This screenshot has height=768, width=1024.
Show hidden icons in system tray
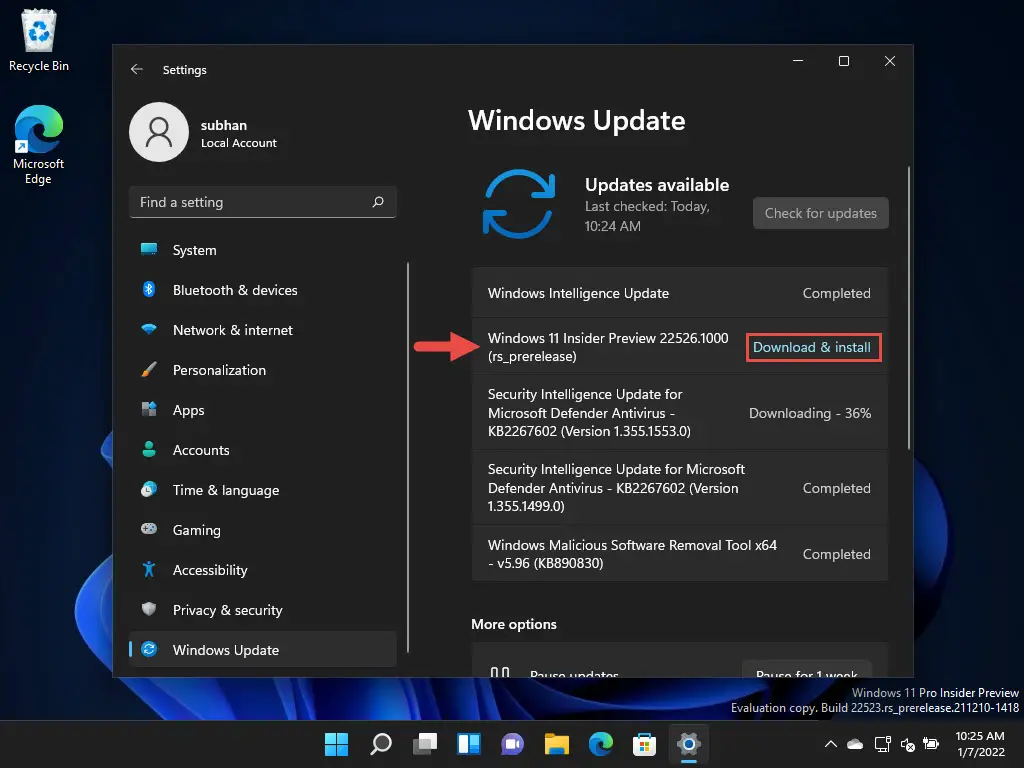point(831,744)
